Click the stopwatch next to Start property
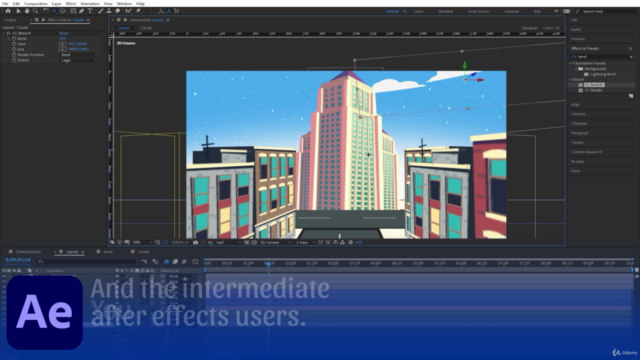The width and height of the screenshot is (640, 360). coord(14,44)
